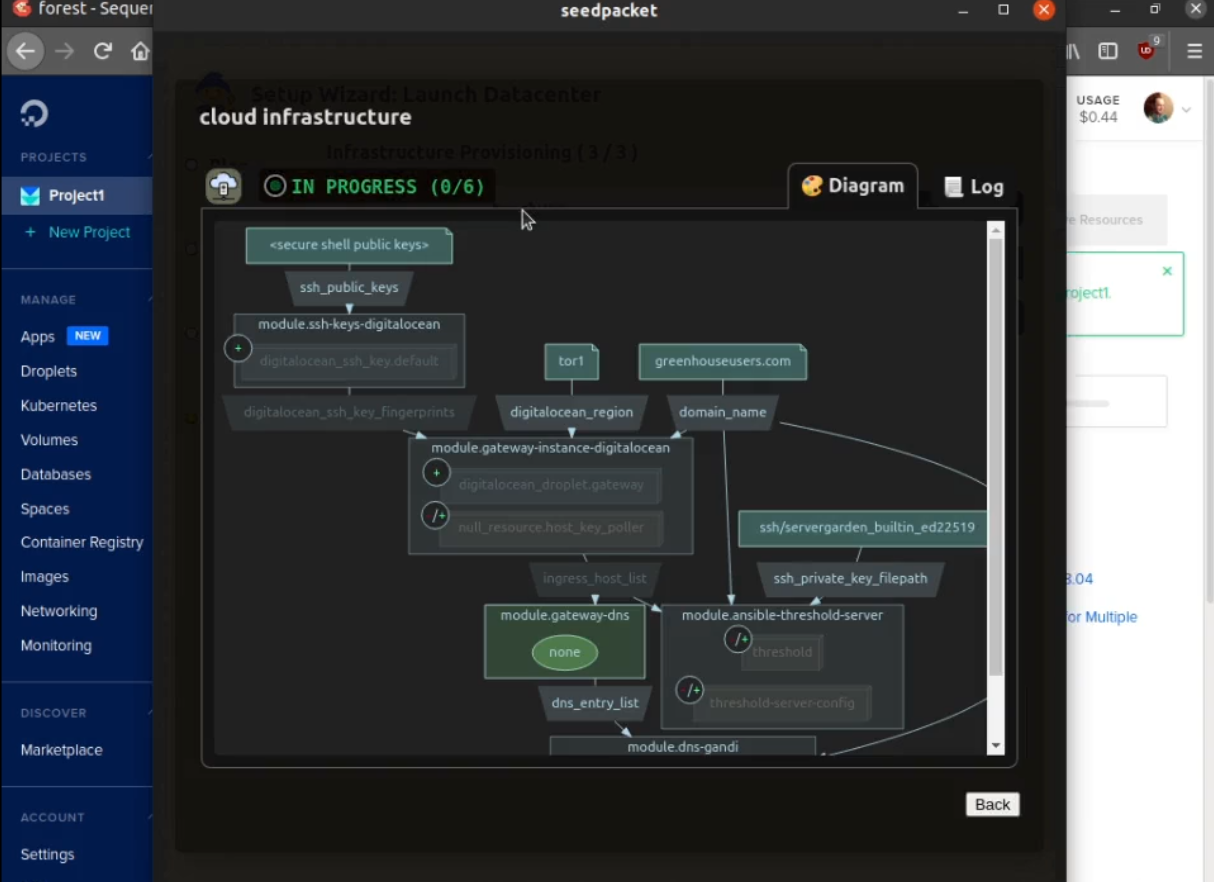Click the status icon beside null_resource.host_key_poller
The image size is (1214, 882).
click(x=436, y=515)
